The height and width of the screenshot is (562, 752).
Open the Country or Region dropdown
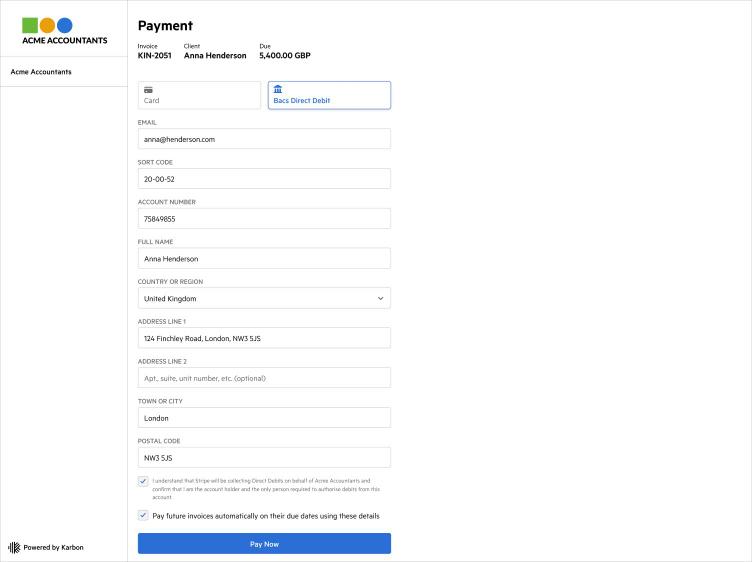264,298
